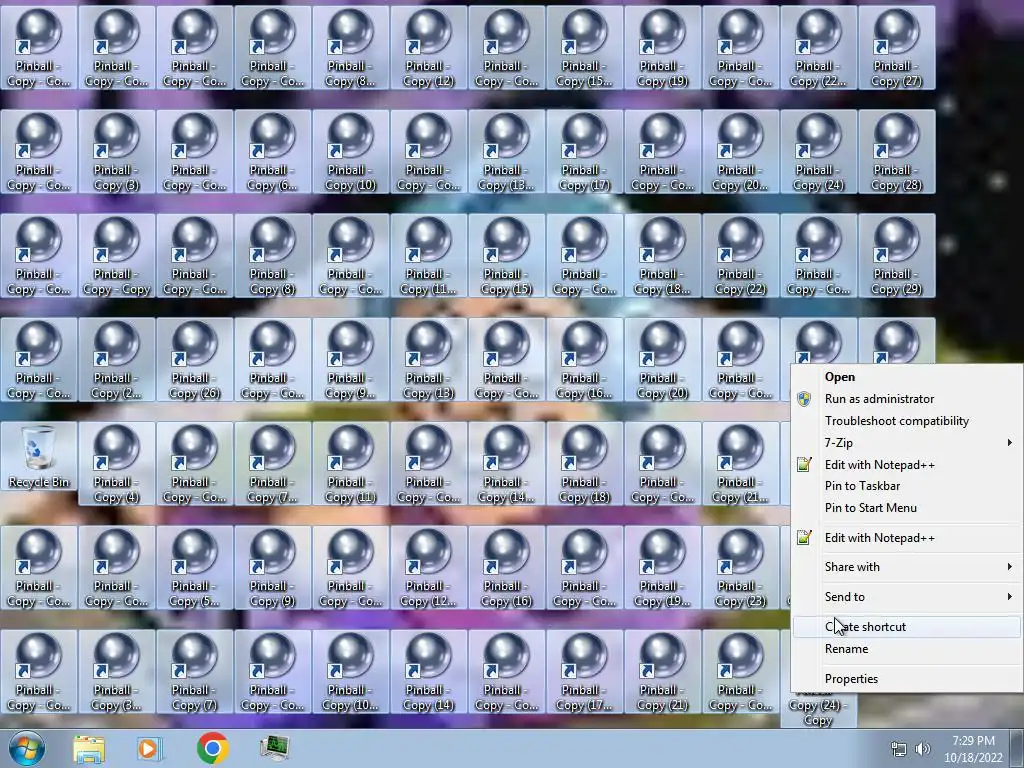Screen dimensions: 1024x768
Task: Select the Pinball - Copy (24) - Copy shortcut
Action: (x=818, y=712)
